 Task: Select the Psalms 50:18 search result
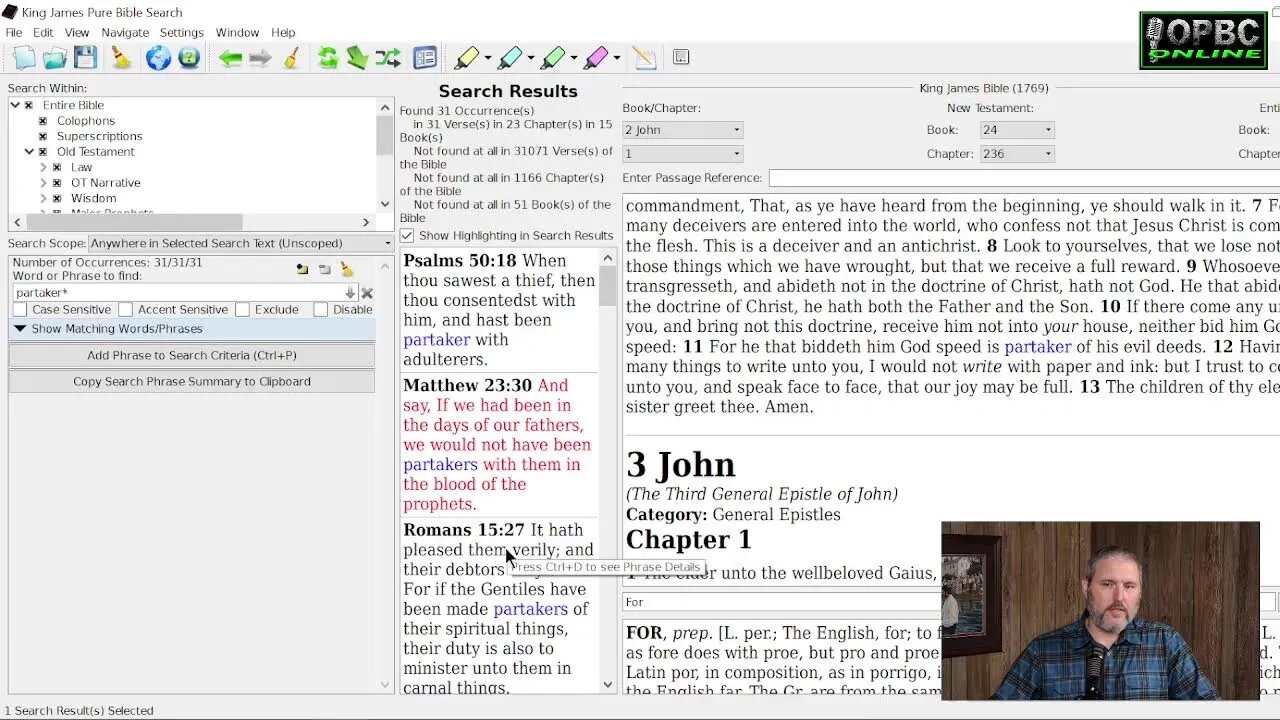499,310
